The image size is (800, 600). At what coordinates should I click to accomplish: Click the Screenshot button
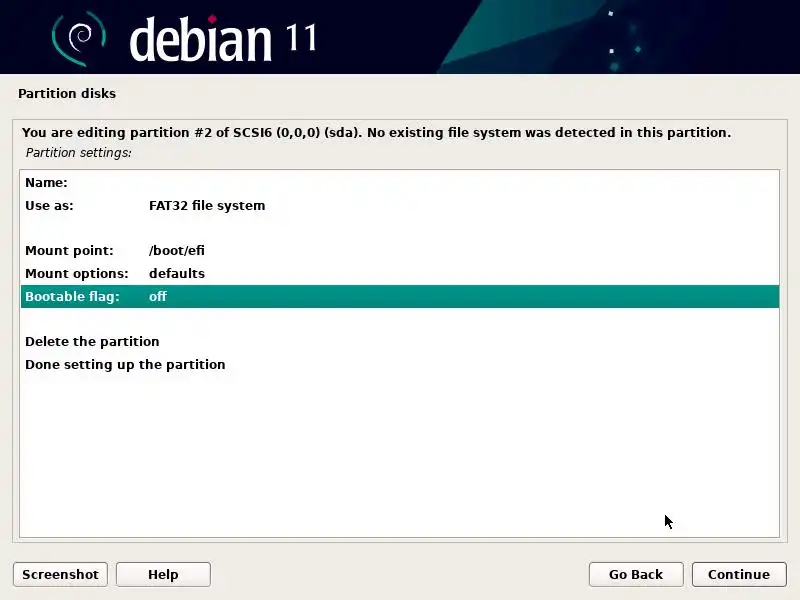point(60,574)
